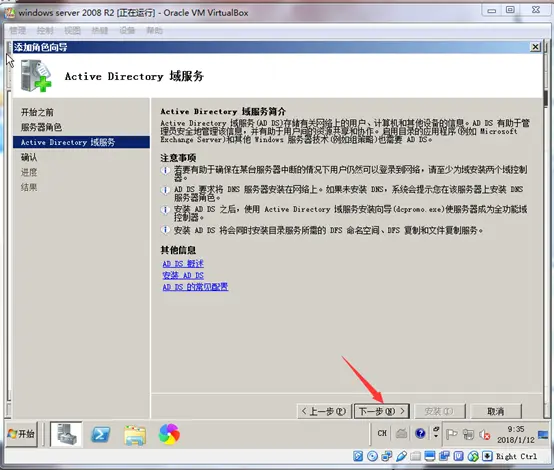Open the 热键 menu in VirtualBox
Viewport: 554px width, 470px height.
tap(100, 31)
